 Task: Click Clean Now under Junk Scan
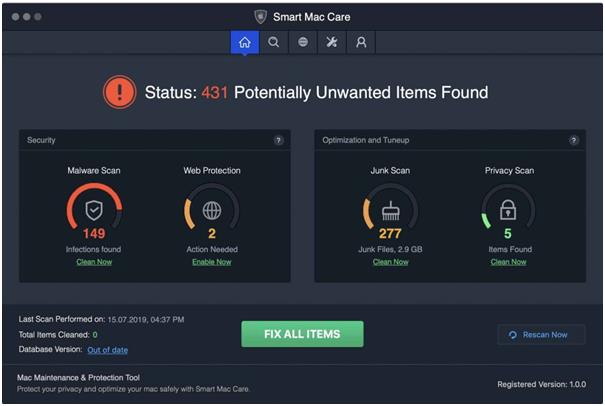point(390,262)
